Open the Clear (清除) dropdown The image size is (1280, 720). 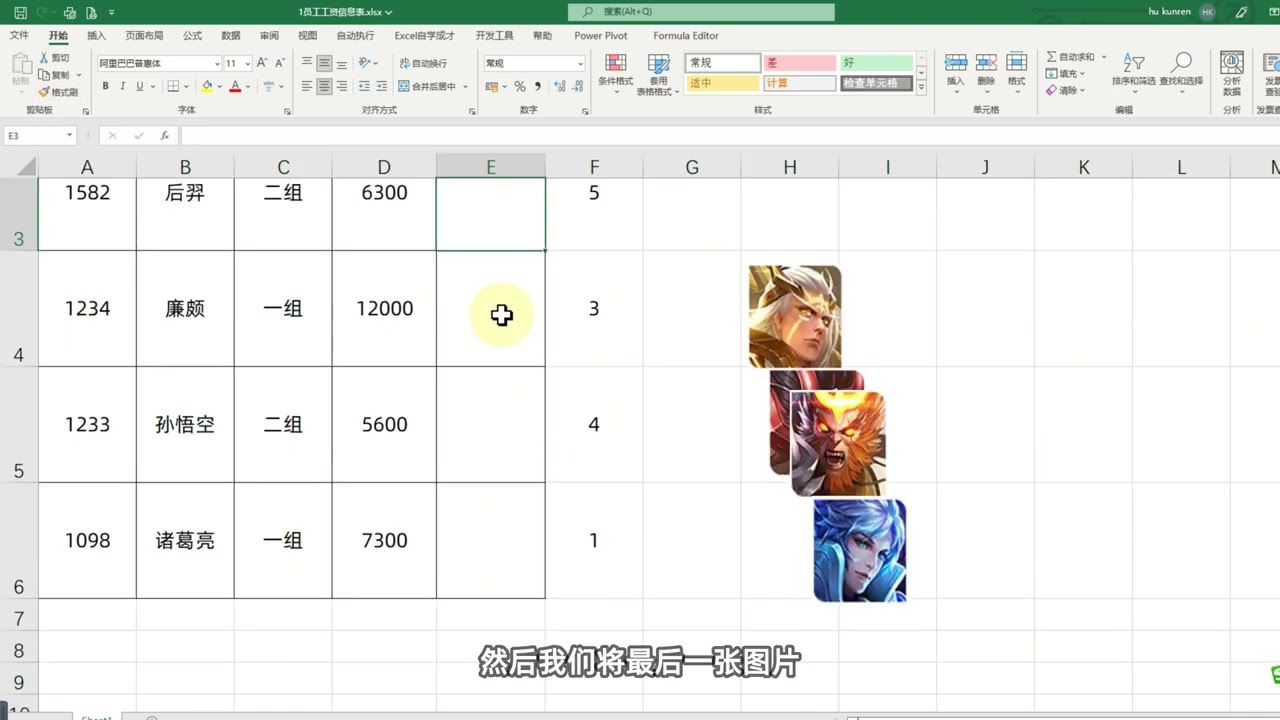pyautogui.click(x=1066, y=90)
